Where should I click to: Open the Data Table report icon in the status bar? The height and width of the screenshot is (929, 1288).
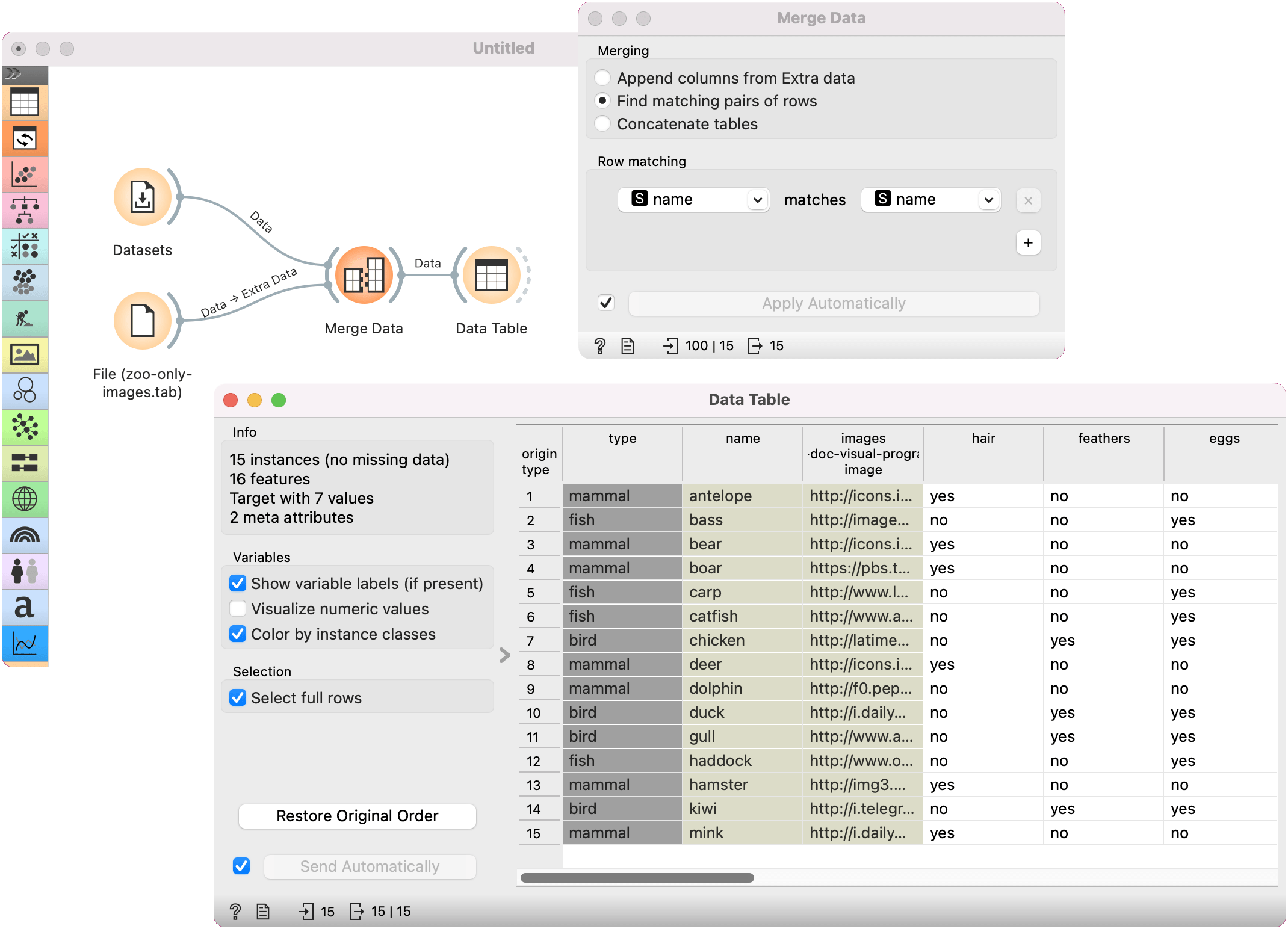click(x=263, y=912)
